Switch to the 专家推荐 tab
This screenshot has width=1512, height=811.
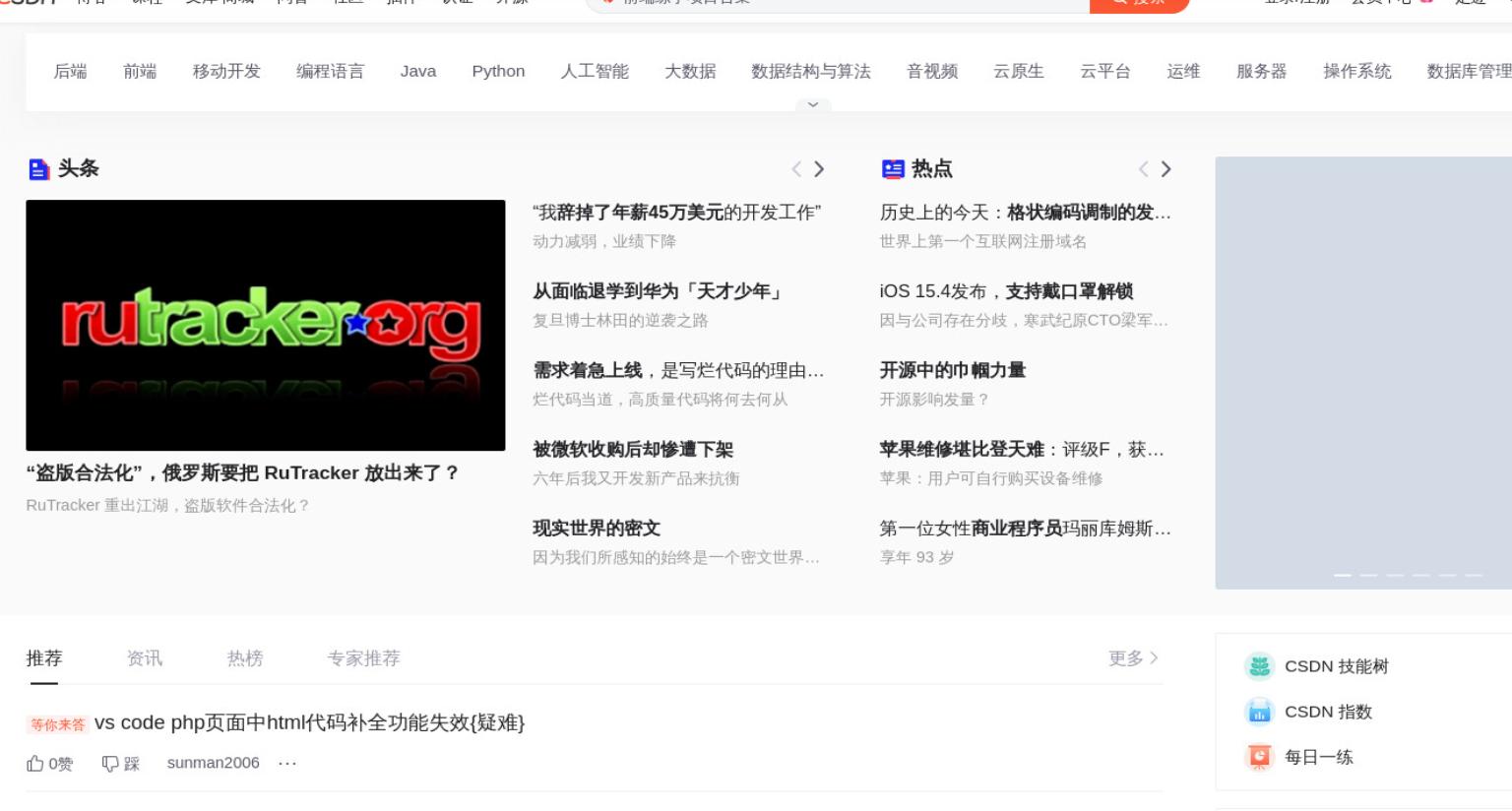pyautogui.click(x=364, y=658)
